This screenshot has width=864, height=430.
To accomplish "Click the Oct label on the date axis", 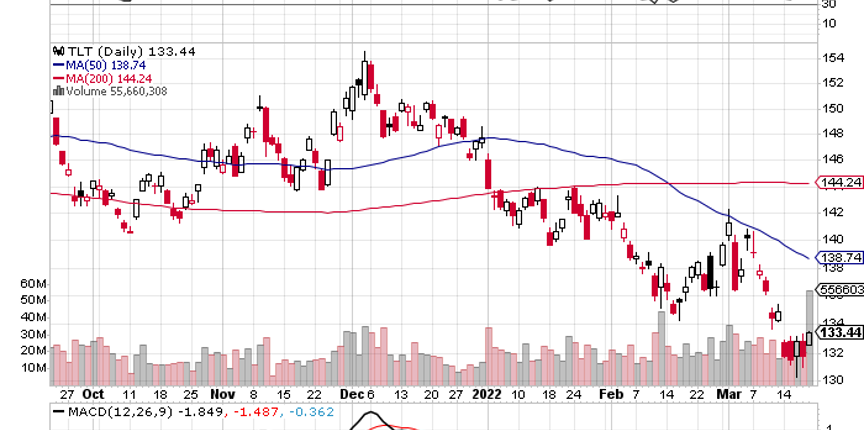I will tap(94, 394).
